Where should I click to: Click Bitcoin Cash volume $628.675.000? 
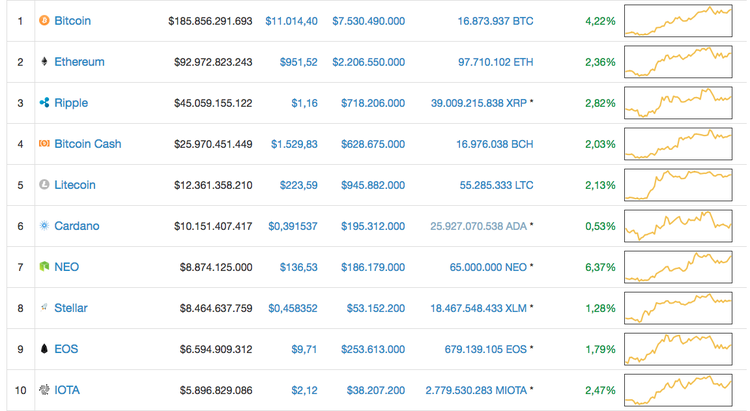tap(373, 144)
